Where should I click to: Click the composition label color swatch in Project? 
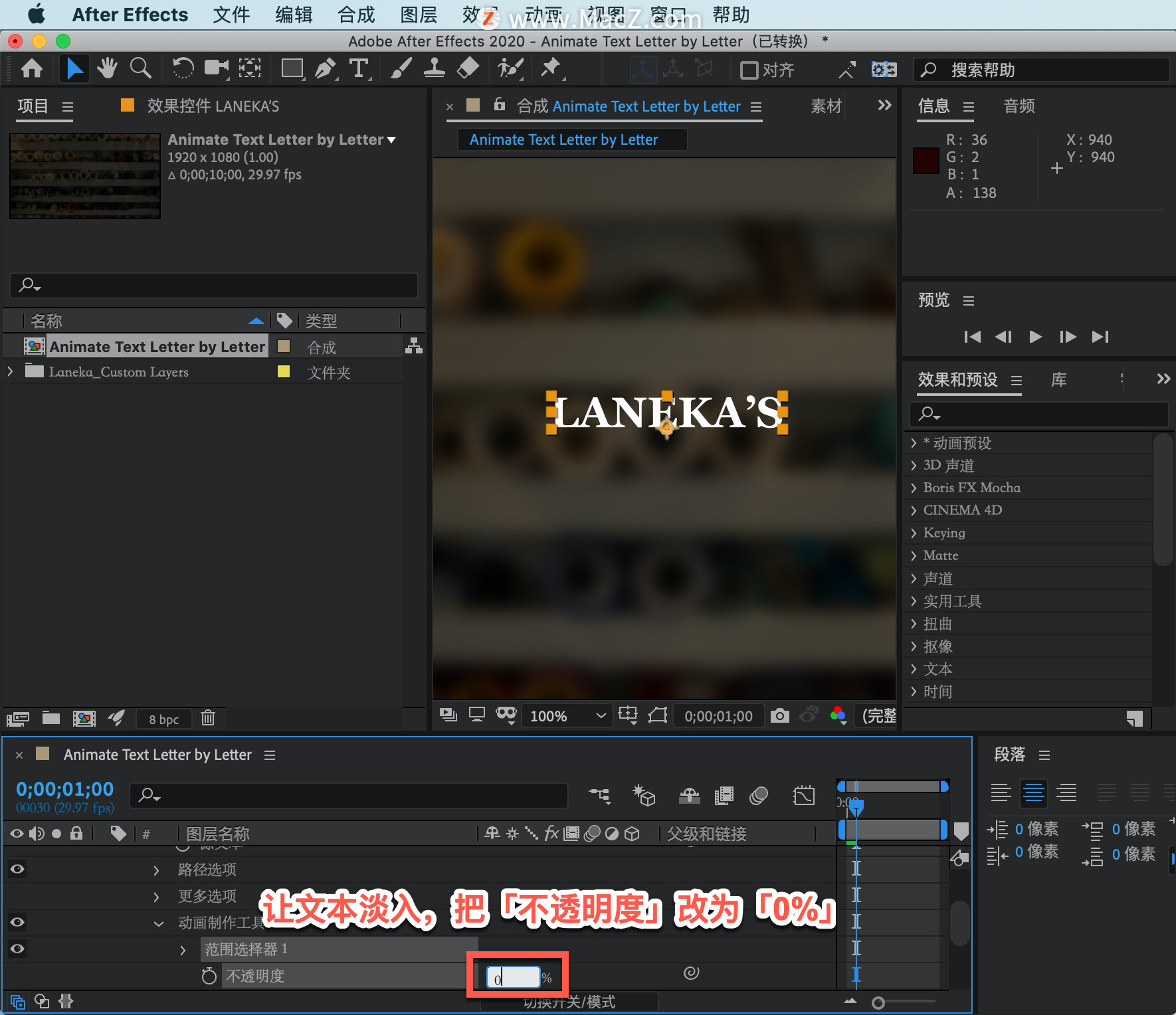pos(284,346)
